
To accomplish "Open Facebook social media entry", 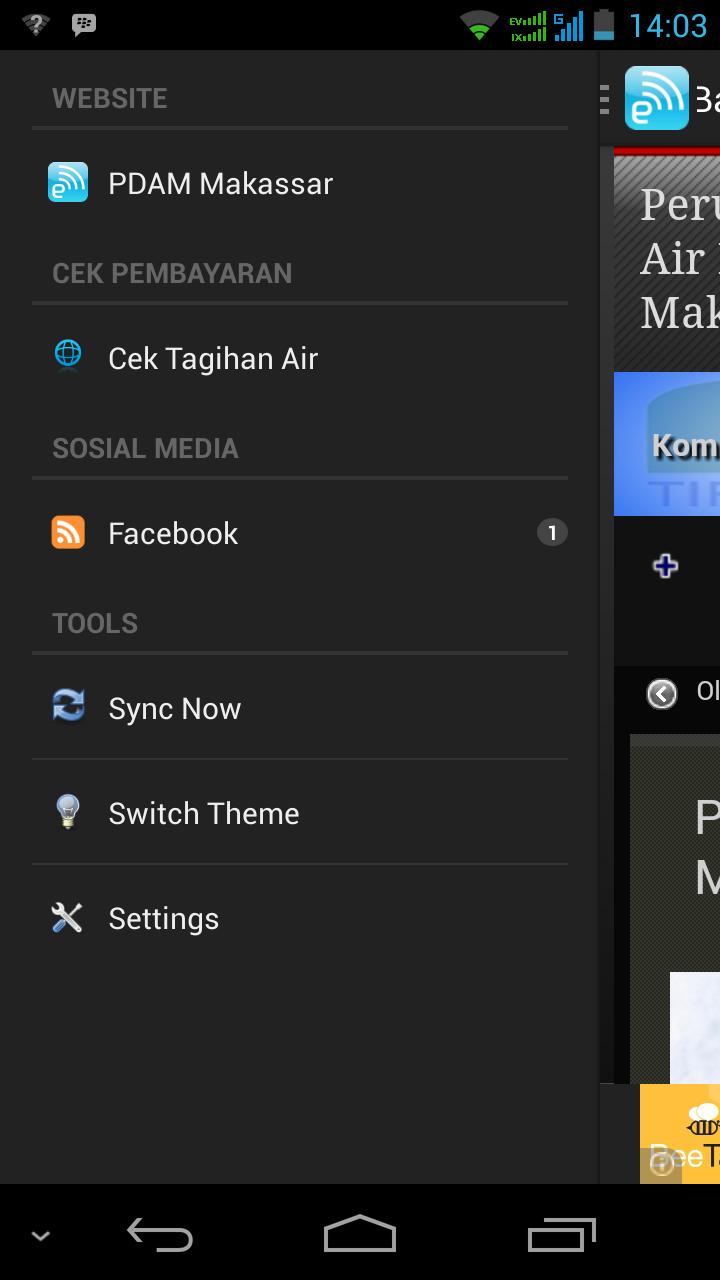I will (173, 534).
